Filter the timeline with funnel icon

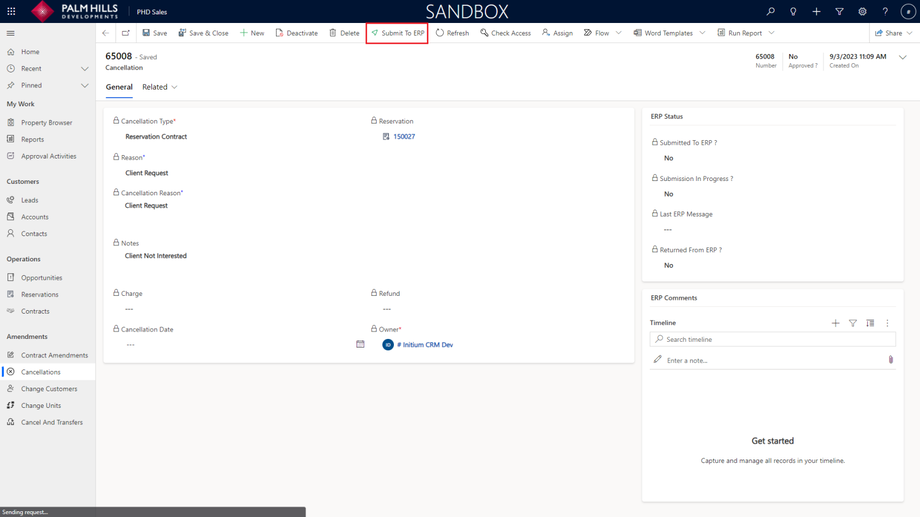tap(853, 323)
